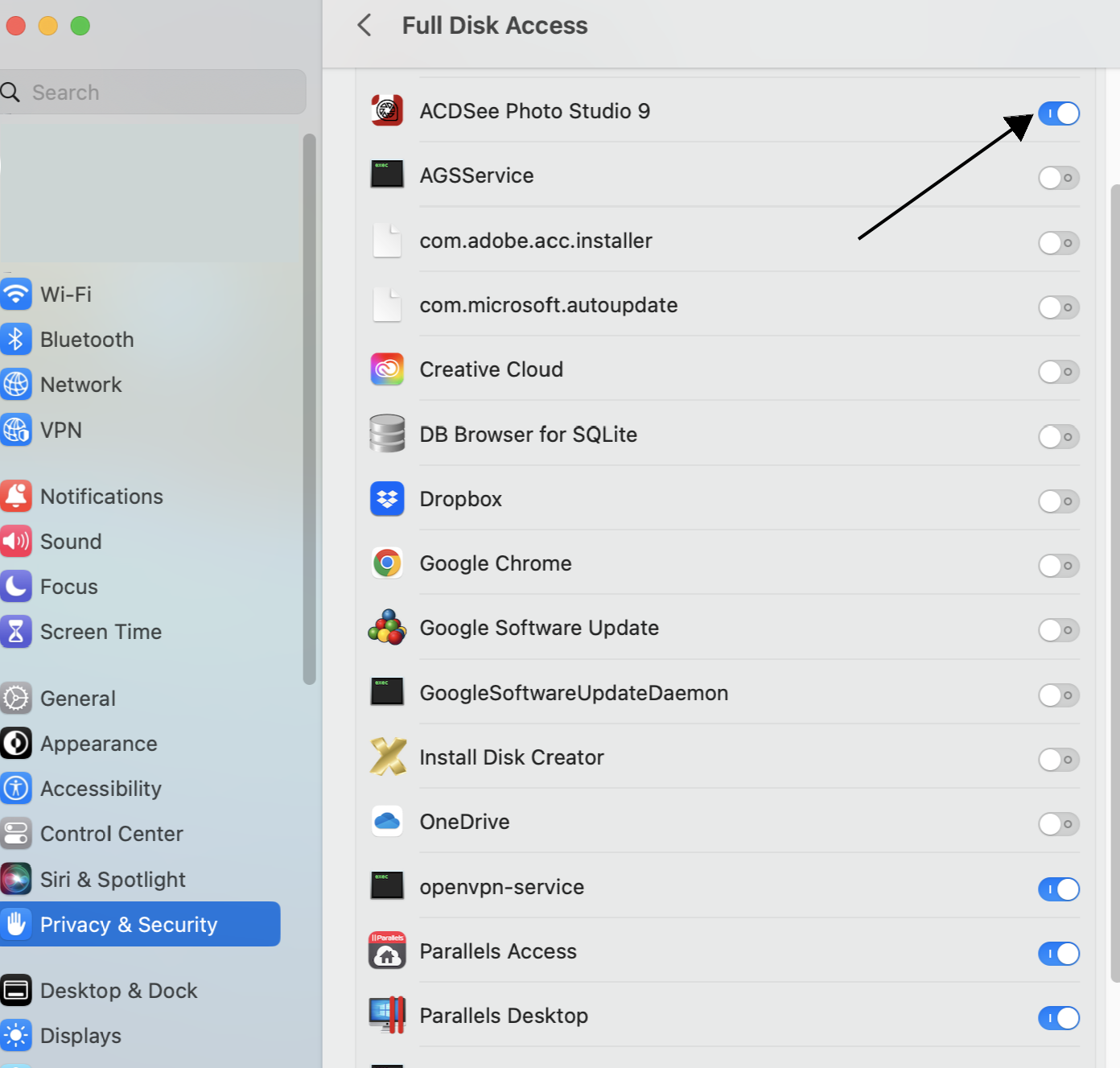The width and height of the screenshot is (1120, 1068).
Task: Click the Notifications bell icon
Action: [x=16, y=496]
